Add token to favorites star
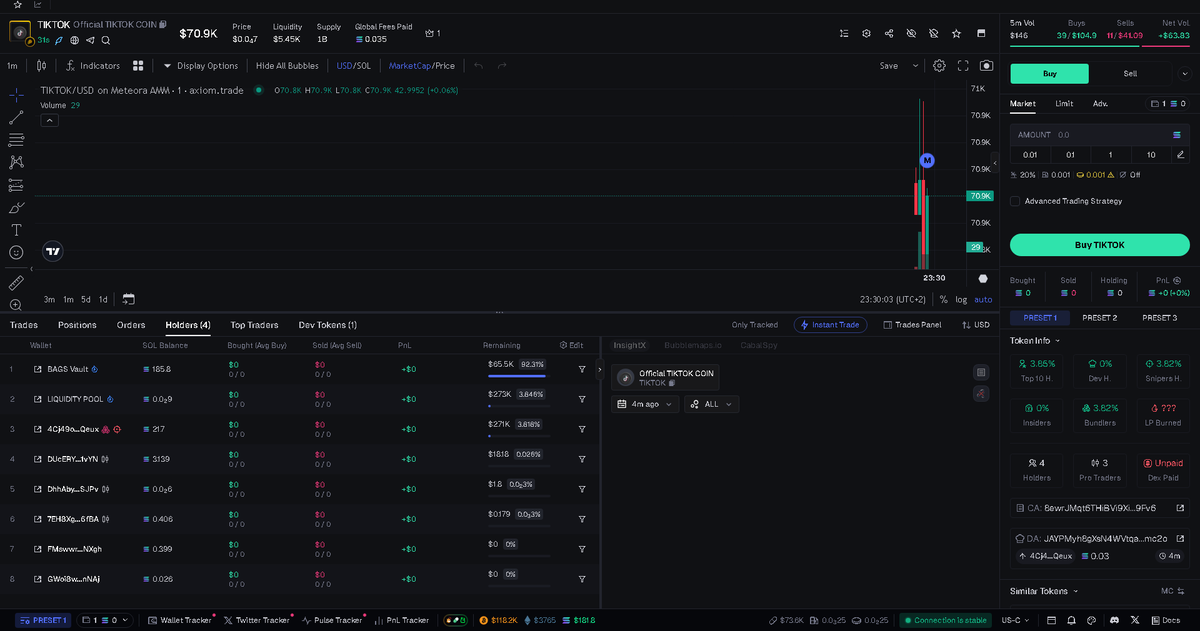The height and width of the screenshot is (631, 1200). pyautogui.click(x=956, y=33)
